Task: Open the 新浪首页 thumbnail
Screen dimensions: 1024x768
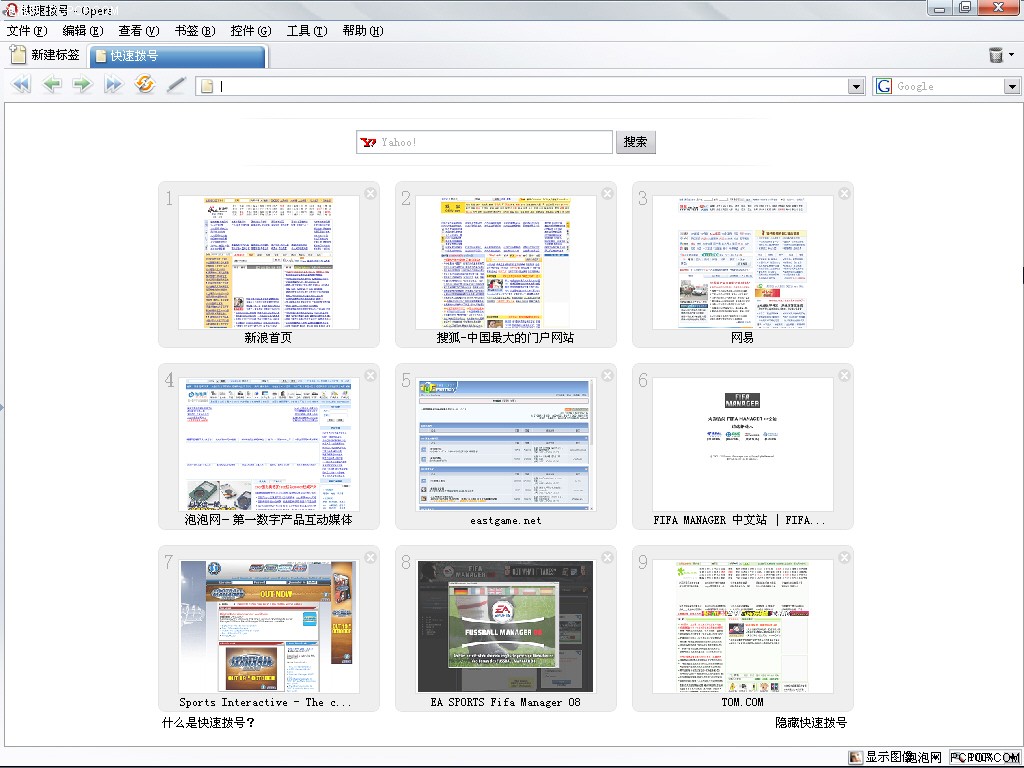Action: (268, 263)
